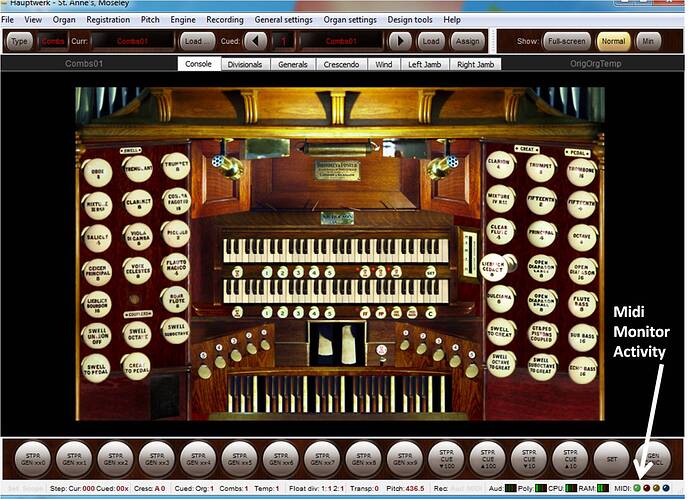Screen dimensions: 690x499
Task: Click the blue MIDI status LED
Action: pyautogui.click(x=666, y=488)
